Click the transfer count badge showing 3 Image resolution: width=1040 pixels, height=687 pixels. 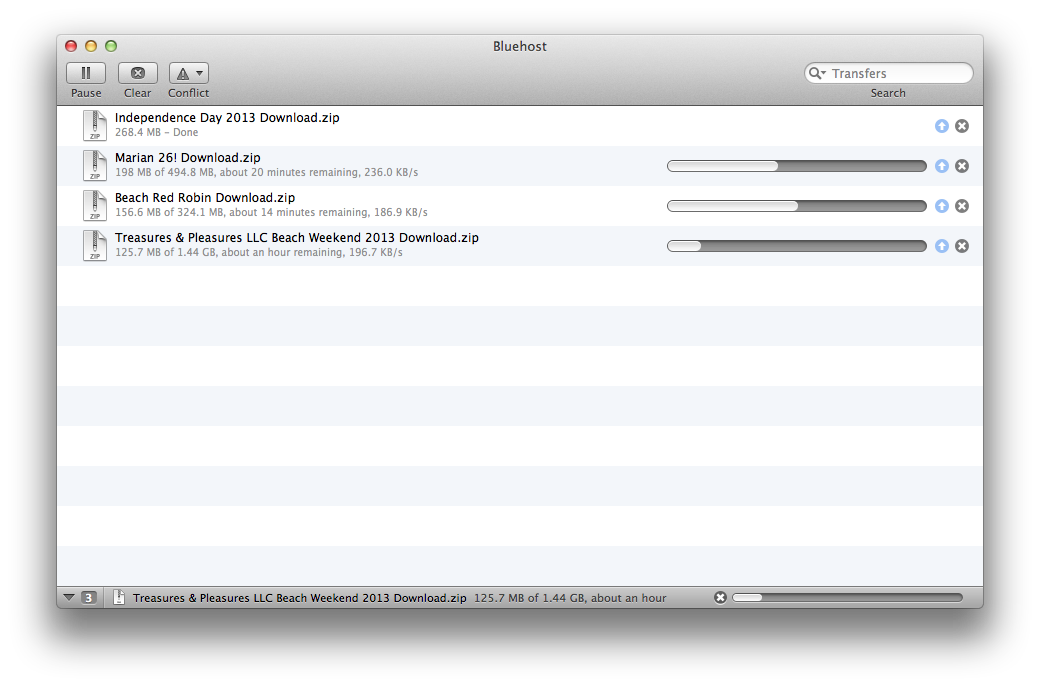[90, 597]
